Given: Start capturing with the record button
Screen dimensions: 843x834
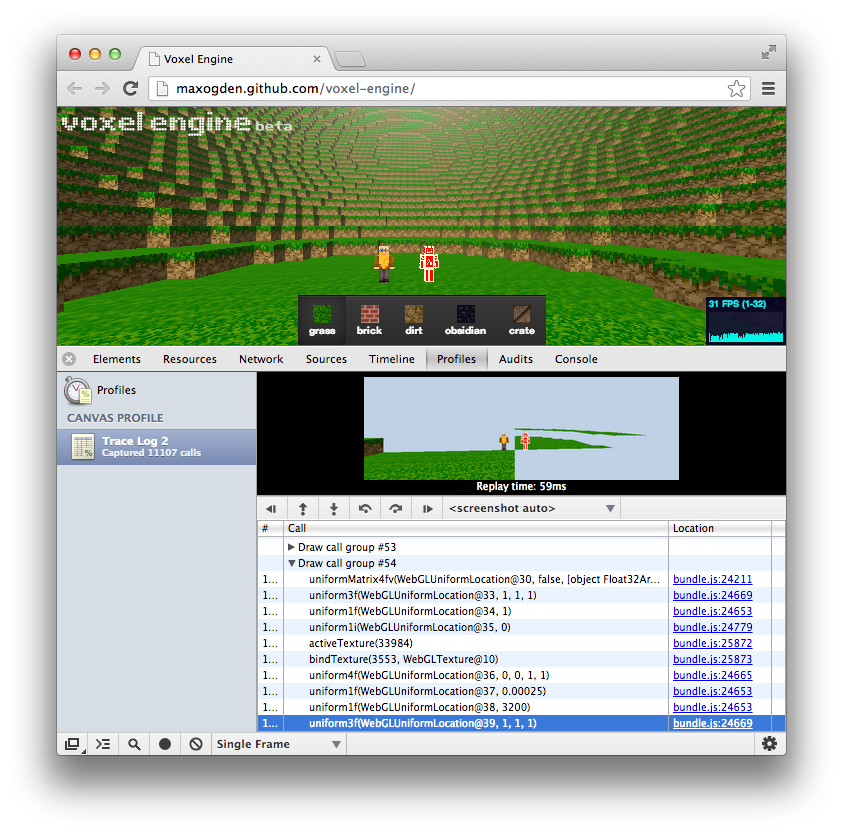Looking at the screenshot, I should [165, 744].
